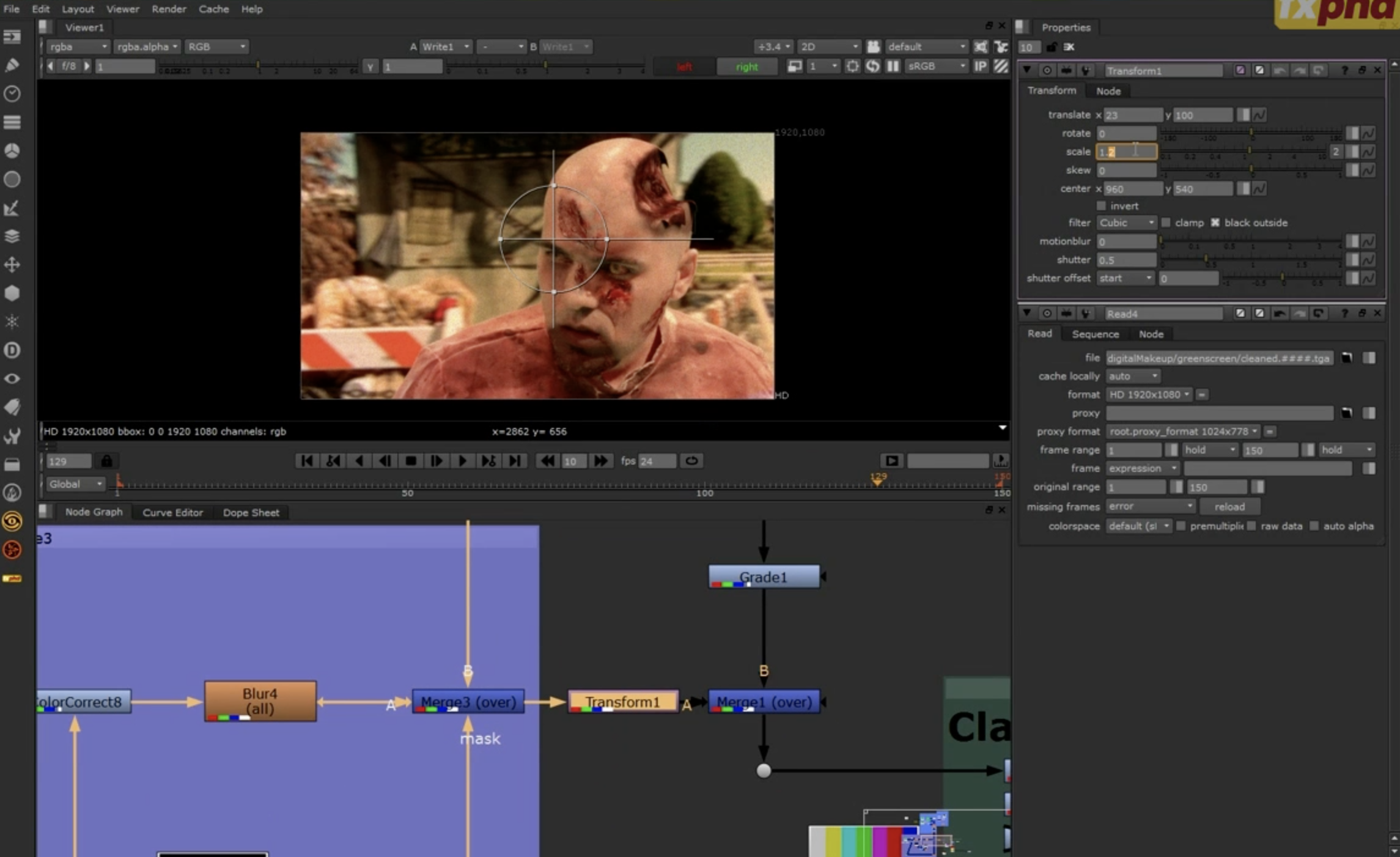Viewport: 1400px width, 857px height.
Task: Open the sRGB viewer colorspace dropdown
Action: [935, 66]
